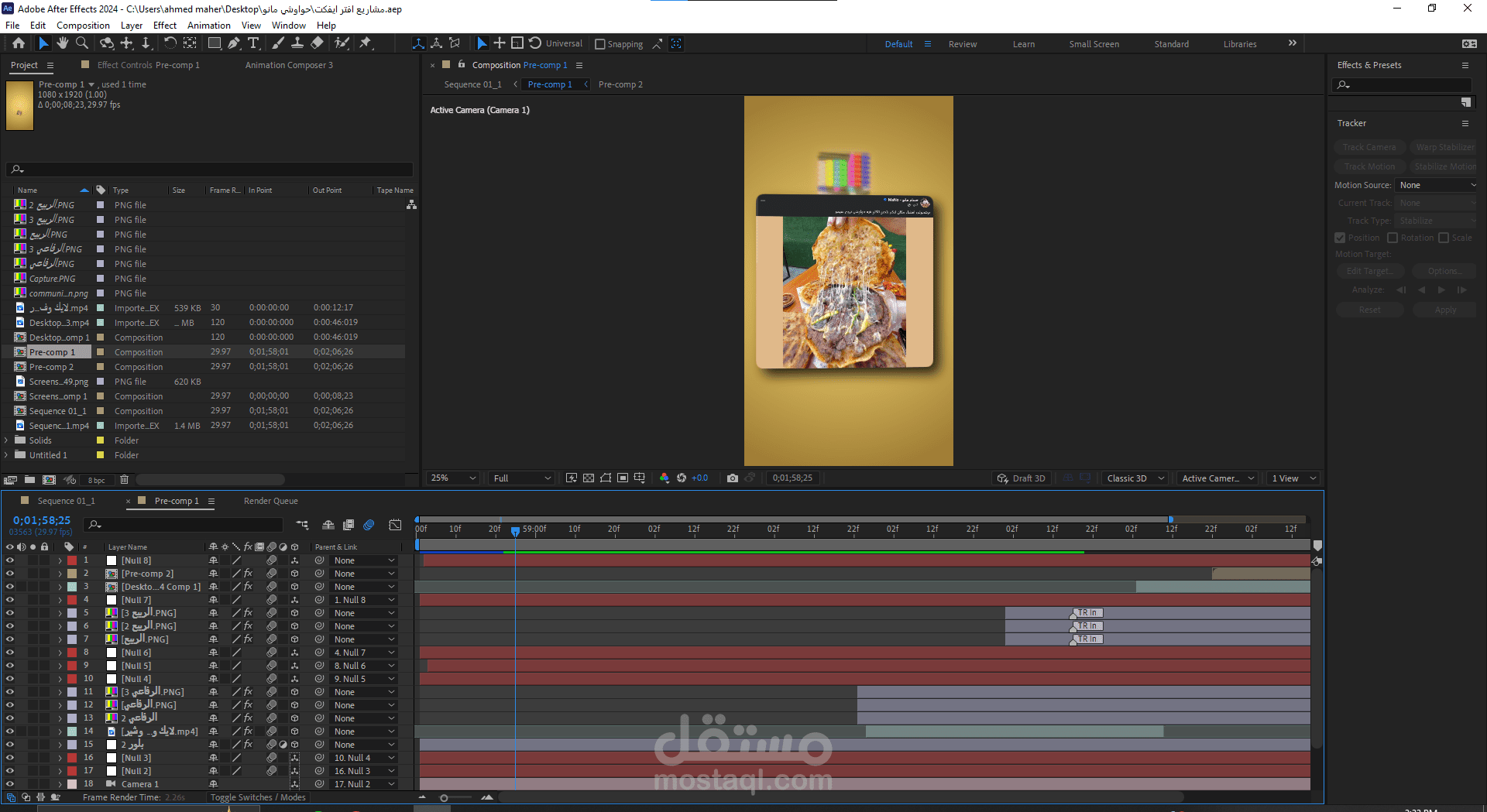Open the Classic 3D renderer dropdown
This screenshot has height=812, width=1487.
[1135, 478]
